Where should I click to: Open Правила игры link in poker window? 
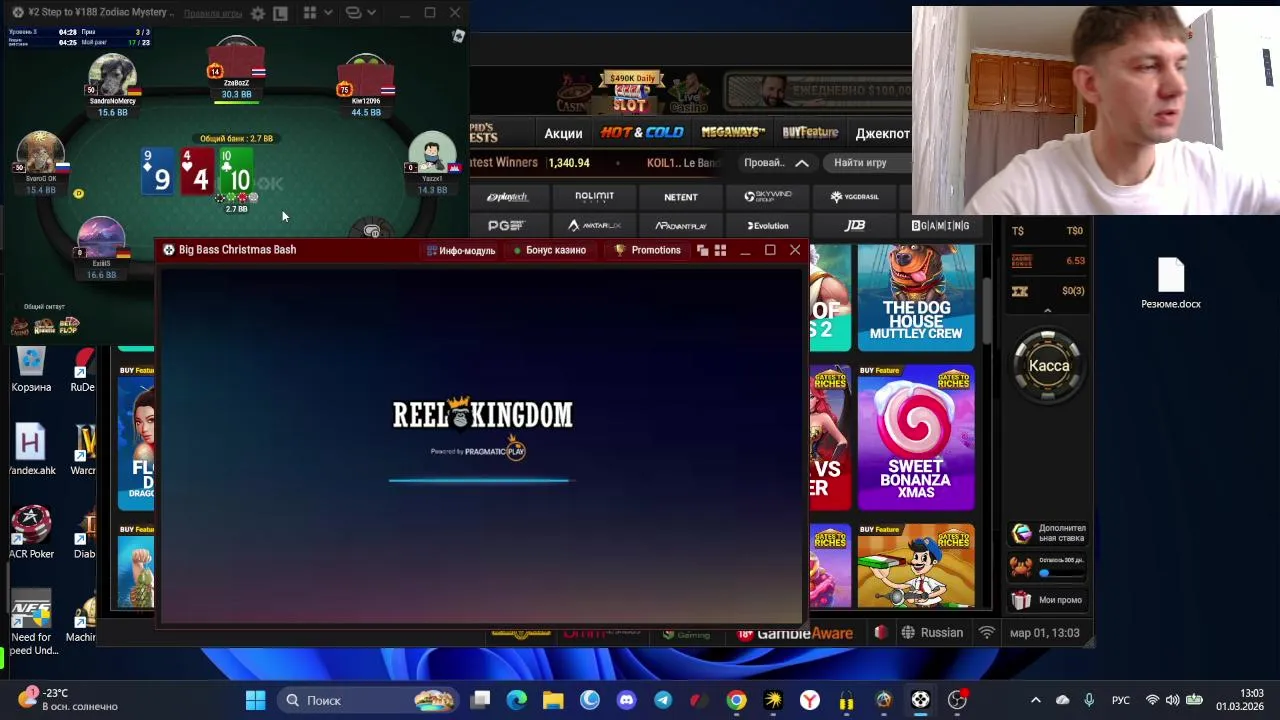click(213, 13)
